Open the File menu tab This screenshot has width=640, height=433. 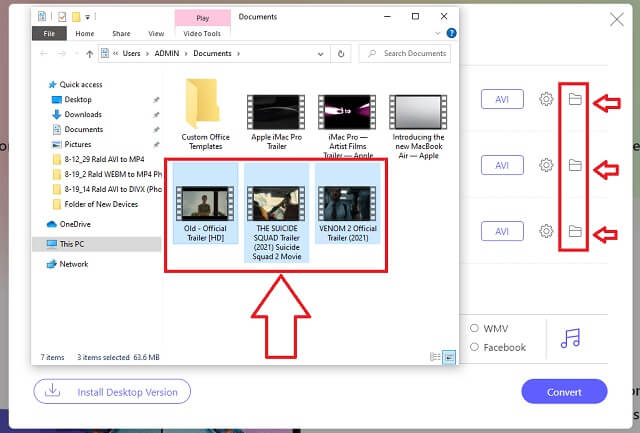click(49, 33)
